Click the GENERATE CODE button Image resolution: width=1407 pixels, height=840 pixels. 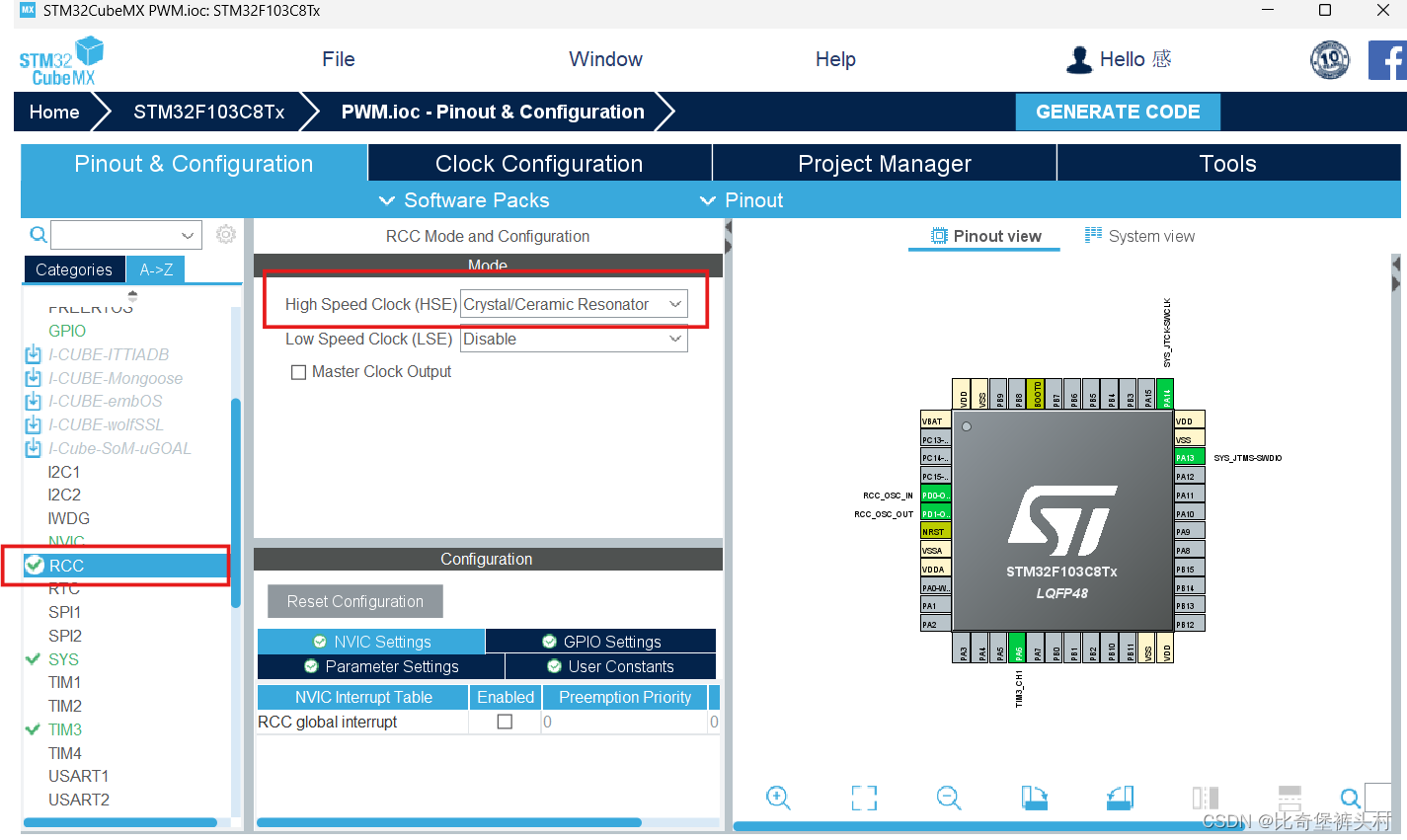[x=1118, y=112]
